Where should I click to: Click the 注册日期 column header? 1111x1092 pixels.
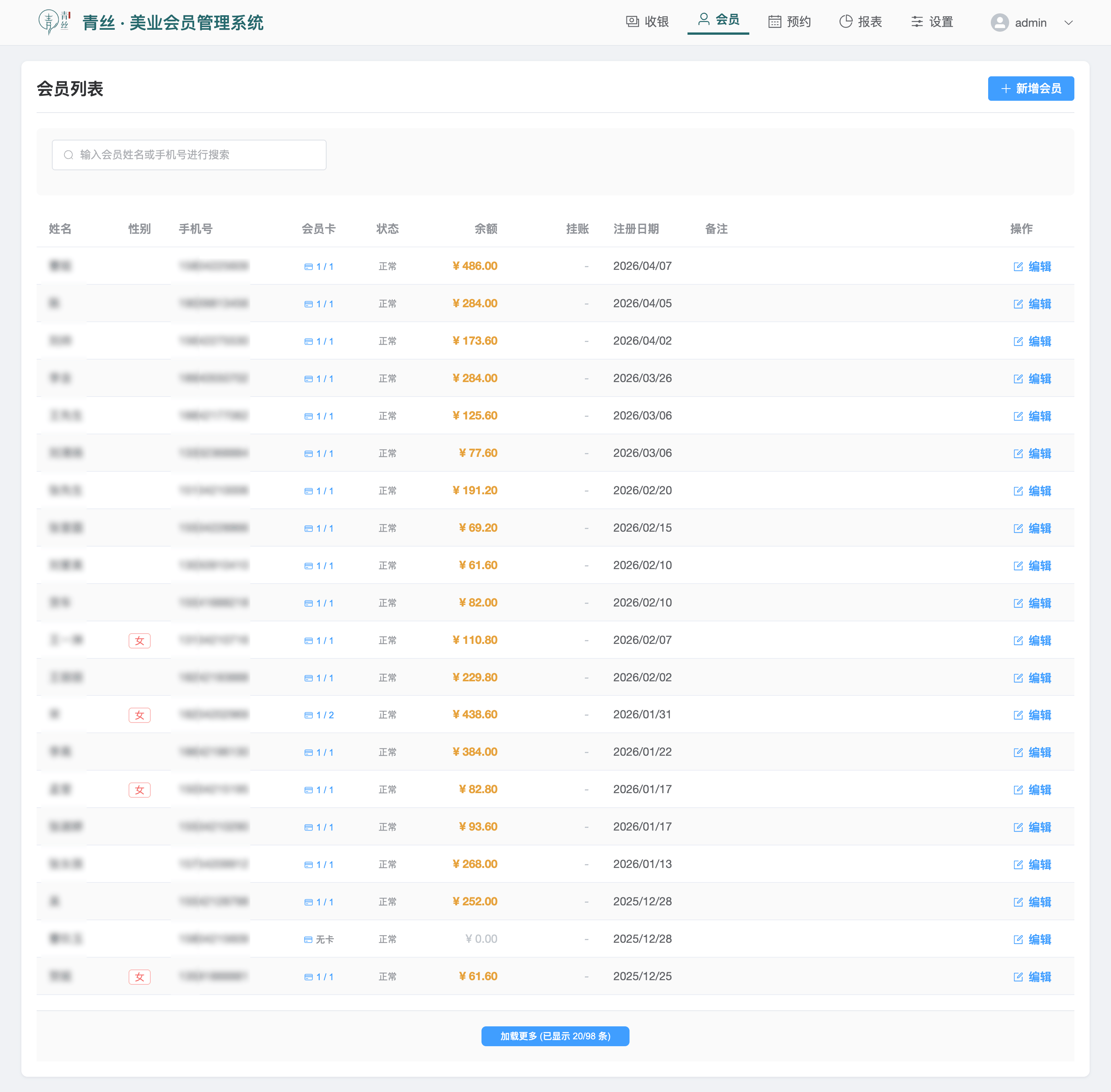(636, 229)
